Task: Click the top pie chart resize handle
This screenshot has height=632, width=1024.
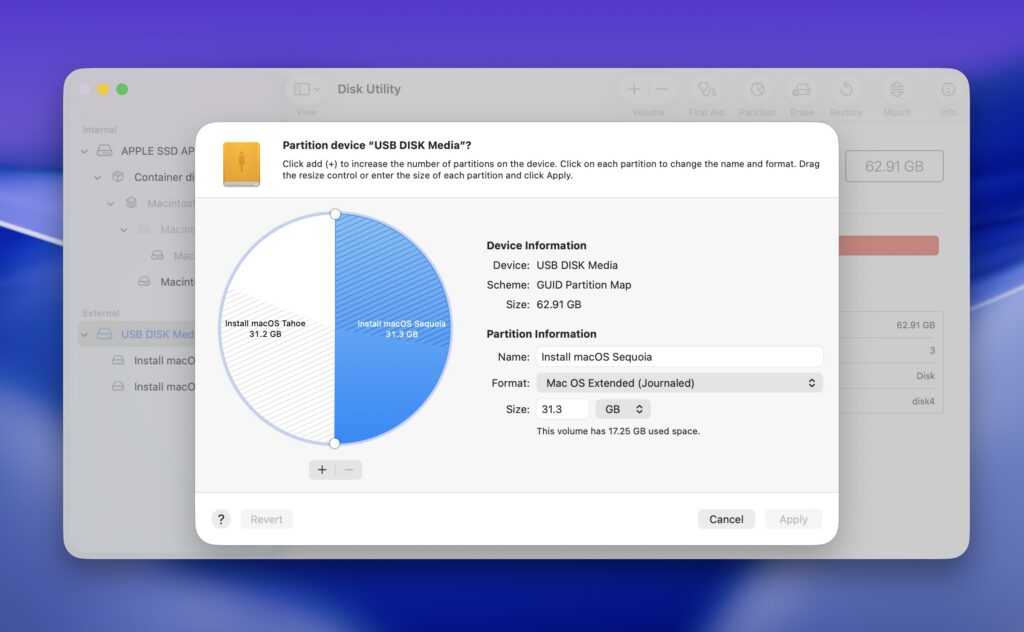Action: point(335,214)
